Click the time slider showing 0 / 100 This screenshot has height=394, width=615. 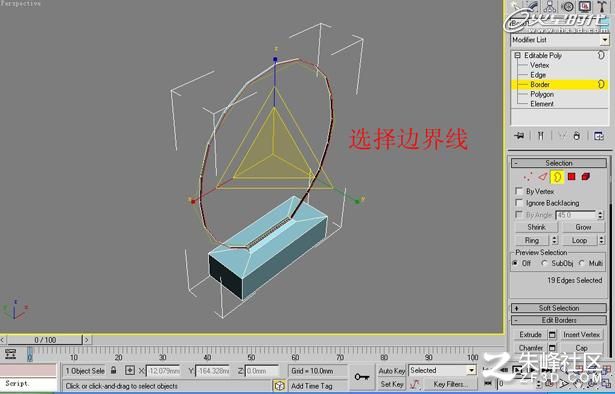tap(45, 340)
